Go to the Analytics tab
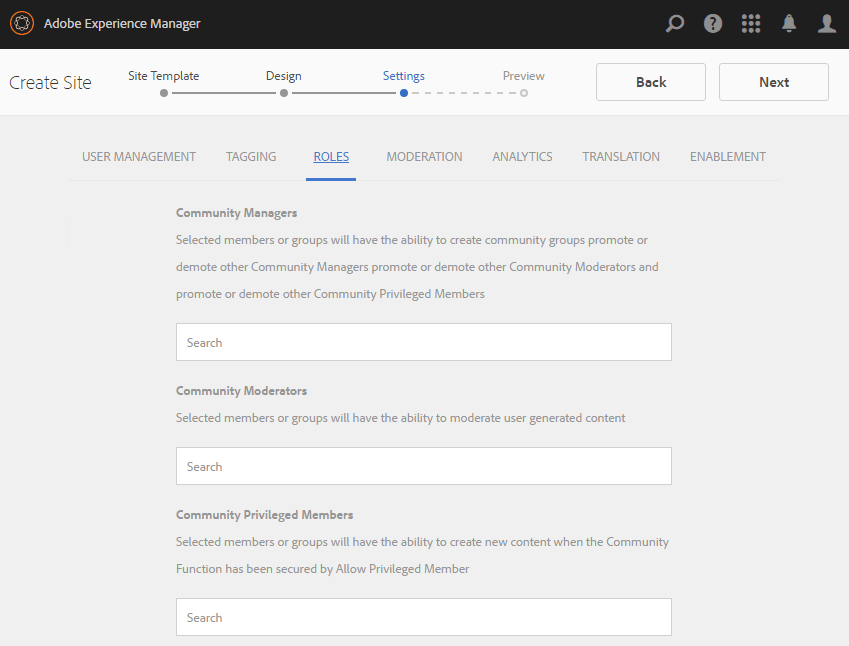Screen dimensions: 849x646 pyautogui.click(x=522, y=157)
